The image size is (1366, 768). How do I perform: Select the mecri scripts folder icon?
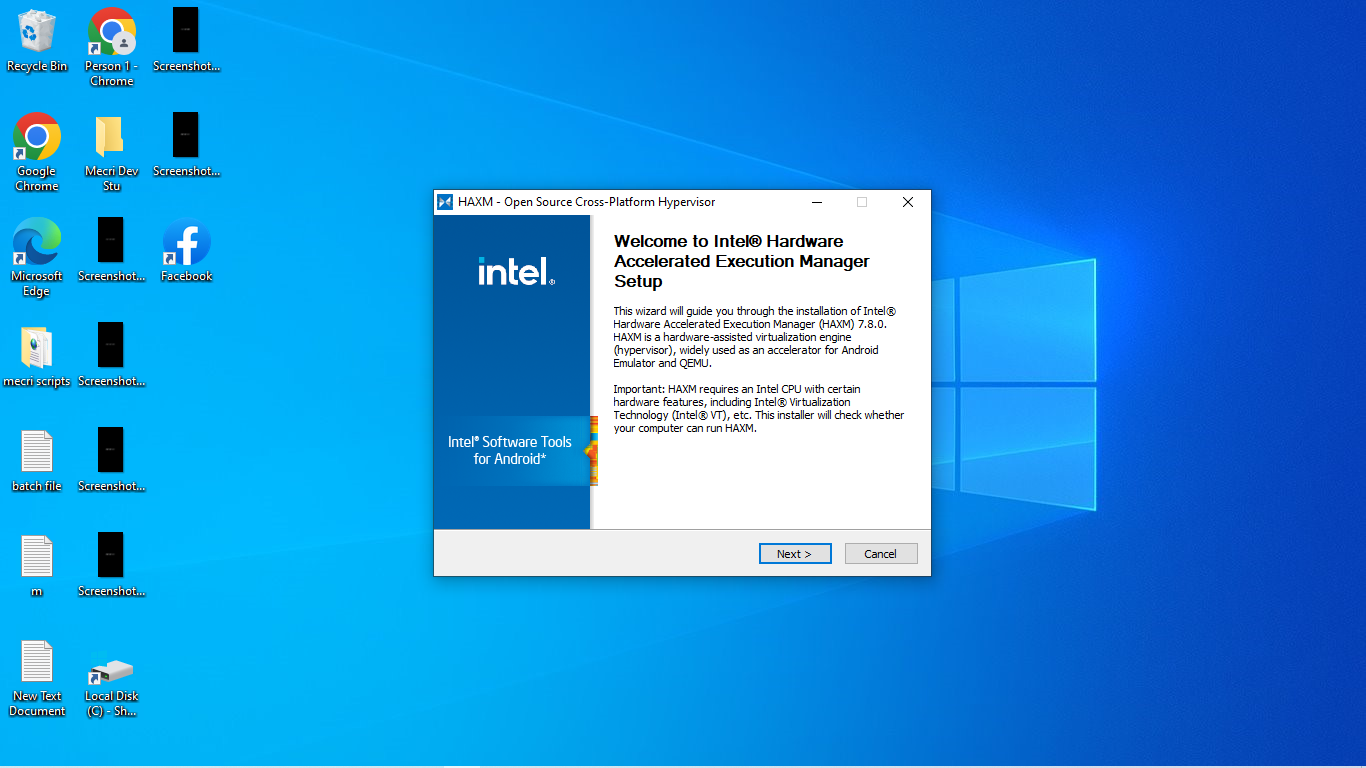[x=37, y=355]
